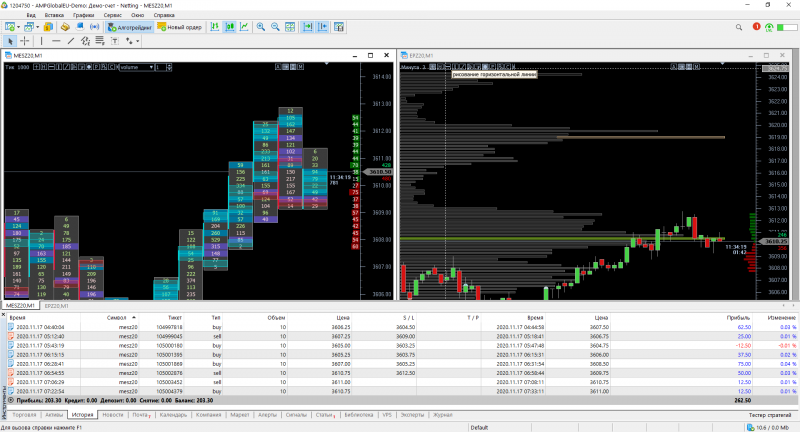Open the Справка menu
Screen dimensions: 800x432
click(164, 15)
